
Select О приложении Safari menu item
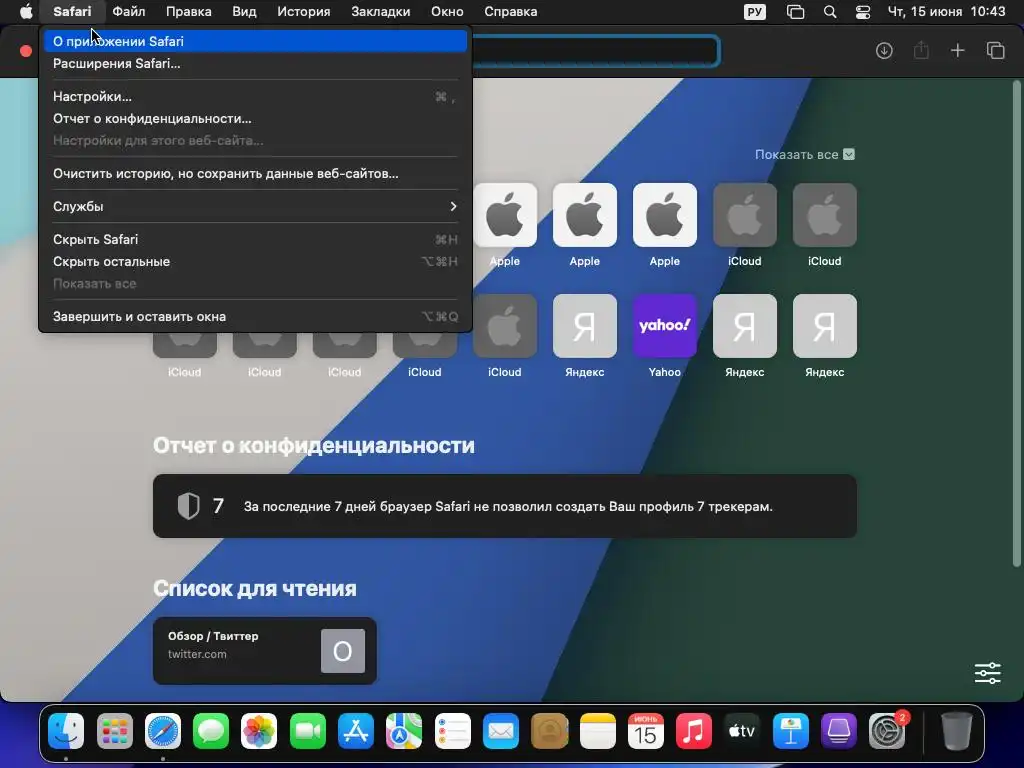coord(255,41)
